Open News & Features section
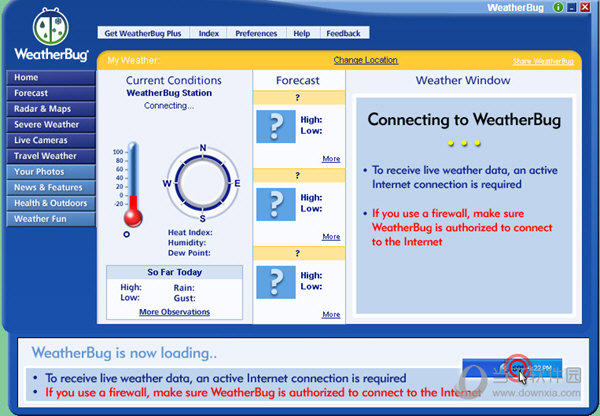 click(51, 187)
